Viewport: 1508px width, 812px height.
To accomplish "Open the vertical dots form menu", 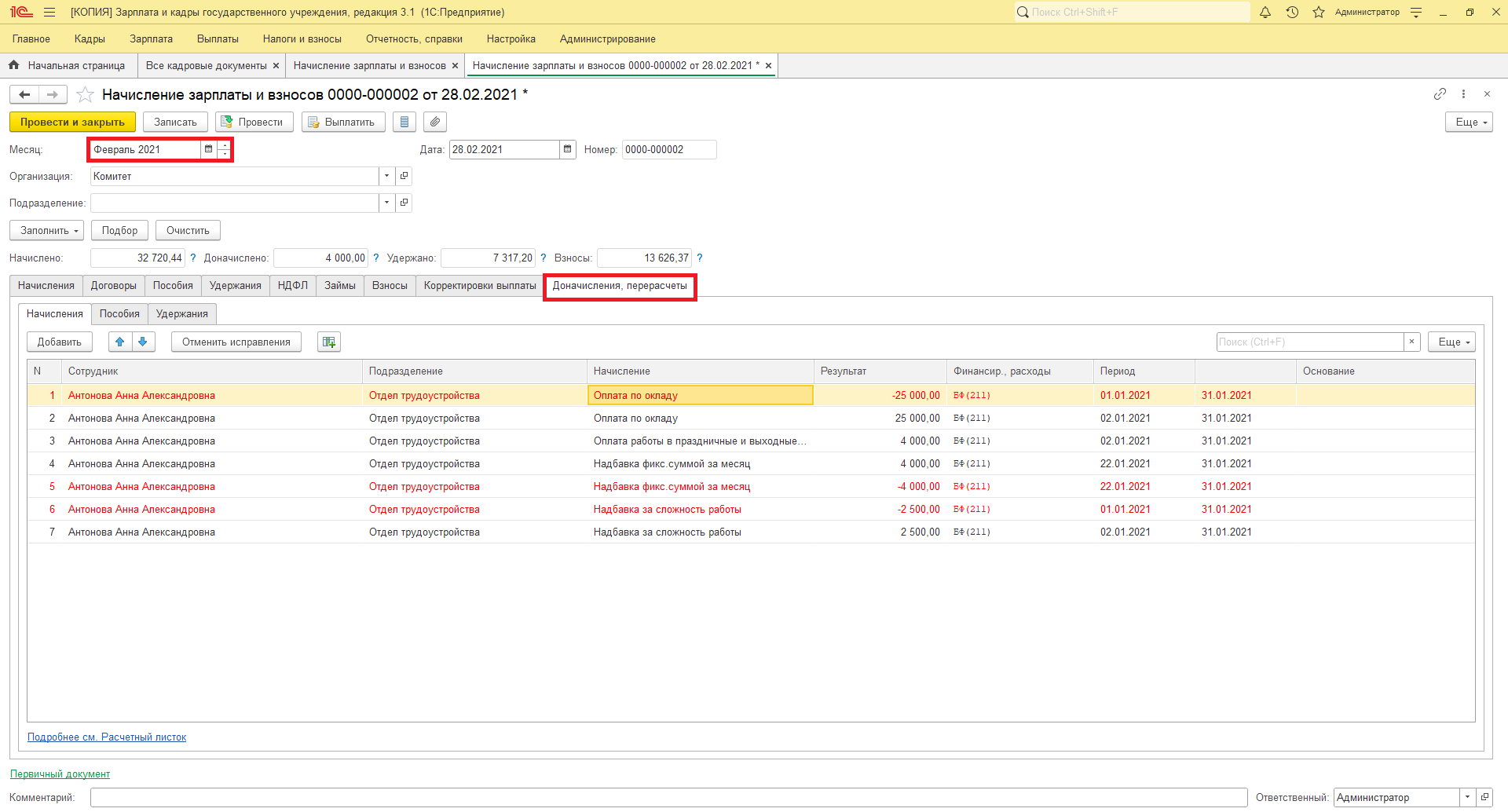I will (x=1463, y=93).
